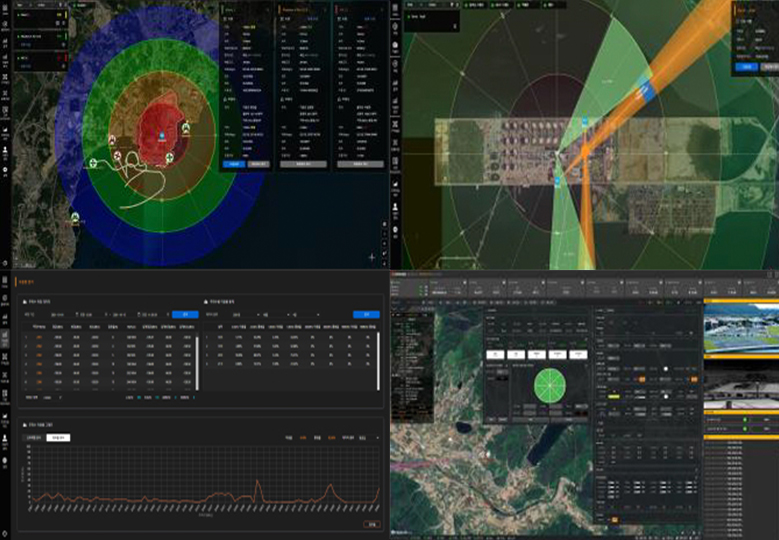
Task: Select dark tab beside white tab above chart
Action: click(34, 438)
